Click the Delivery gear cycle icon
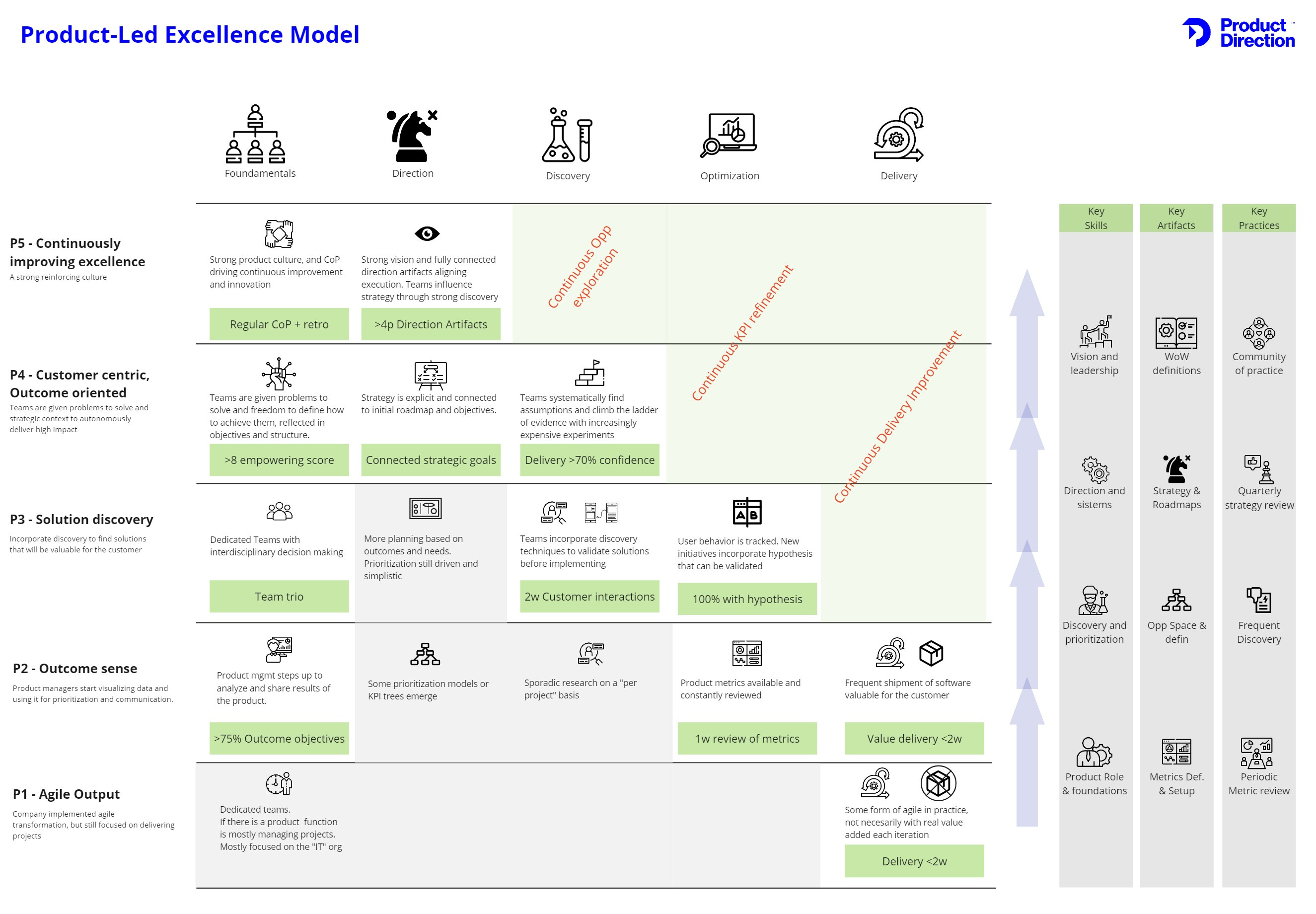Viewport: 1316px width, 914px height. [898, 135]
